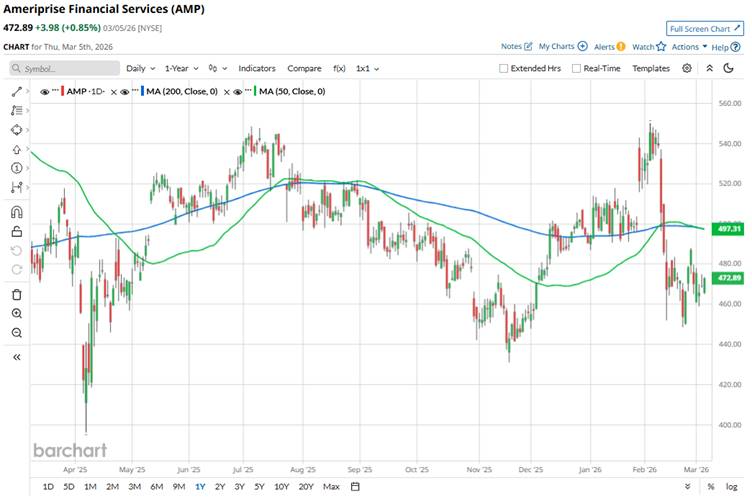Image resolution: width=752 pixels, height=501 pixels.
Task: Click the magnet snap mode icon
Action: point(16,212)
